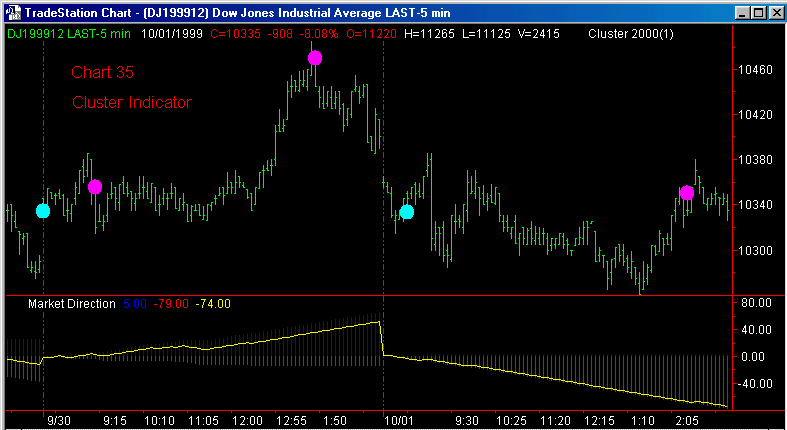Screen dimensions: 787x430
Task: Click the 'O=11220' open value
Action: pos(371,34)
